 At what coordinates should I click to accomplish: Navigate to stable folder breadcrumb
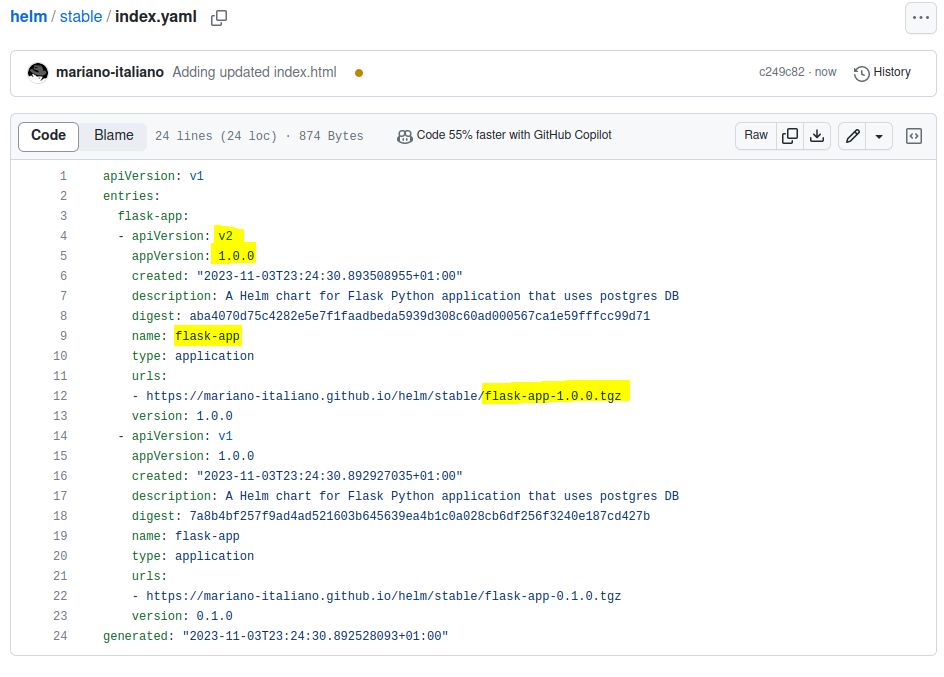click(x=80, y=17)
